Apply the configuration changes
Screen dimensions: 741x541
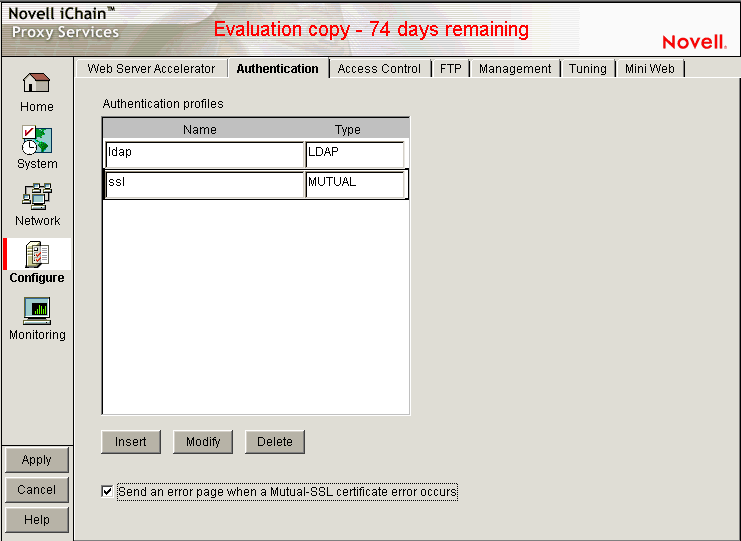(37, 460)
